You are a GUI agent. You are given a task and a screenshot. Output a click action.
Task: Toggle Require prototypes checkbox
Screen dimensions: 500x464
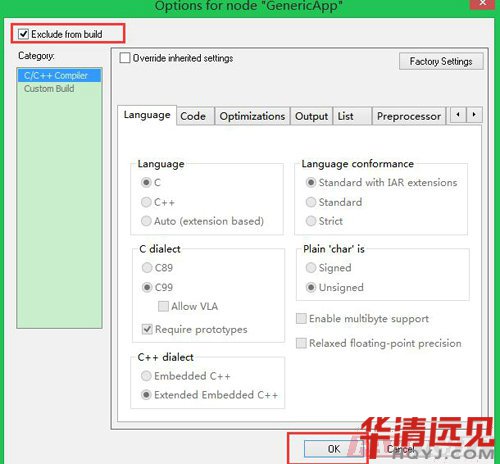(x=147, y=329)
